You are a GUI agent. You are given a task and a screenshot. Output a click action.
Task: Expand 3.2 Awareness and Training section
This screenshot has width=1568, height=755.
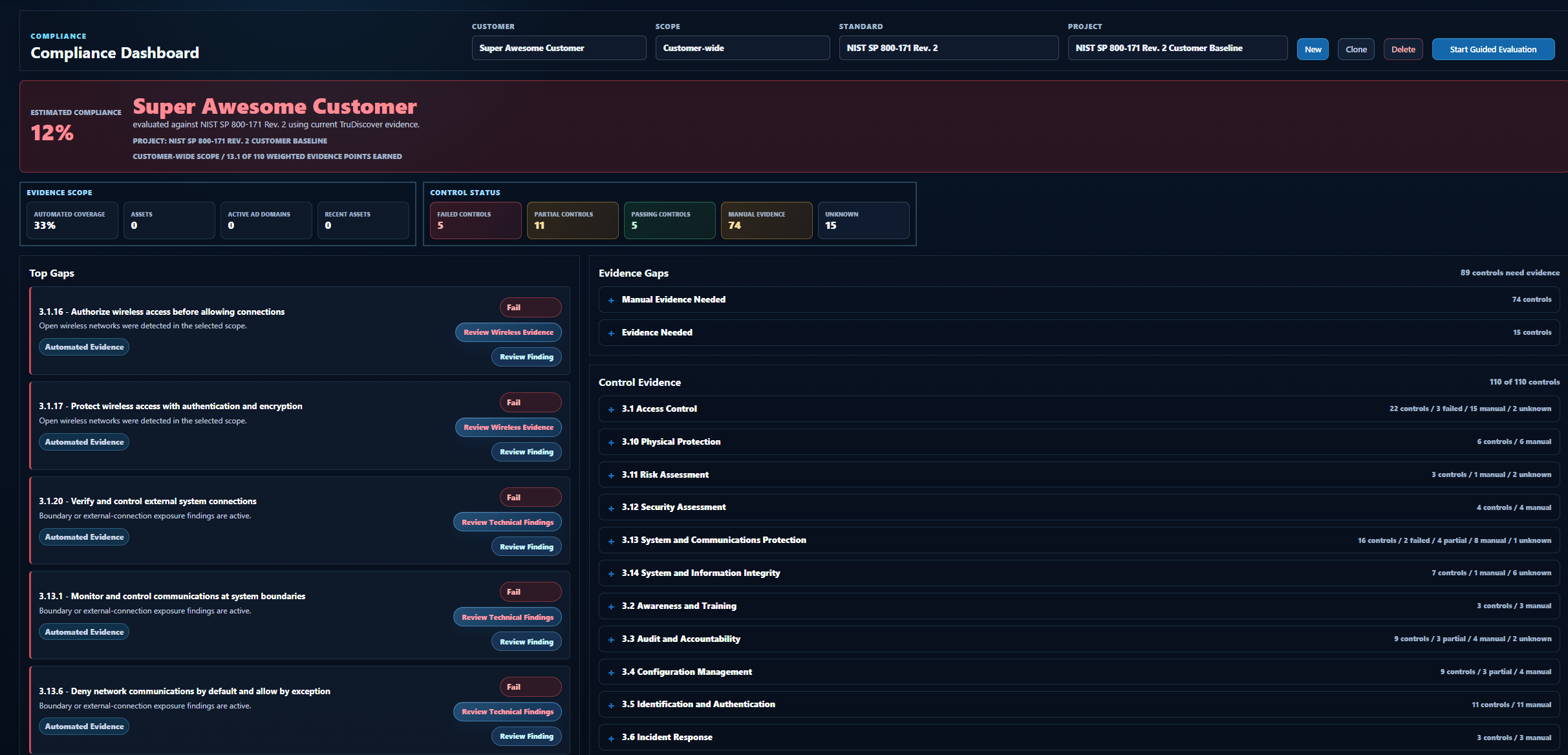[1079, 606]
